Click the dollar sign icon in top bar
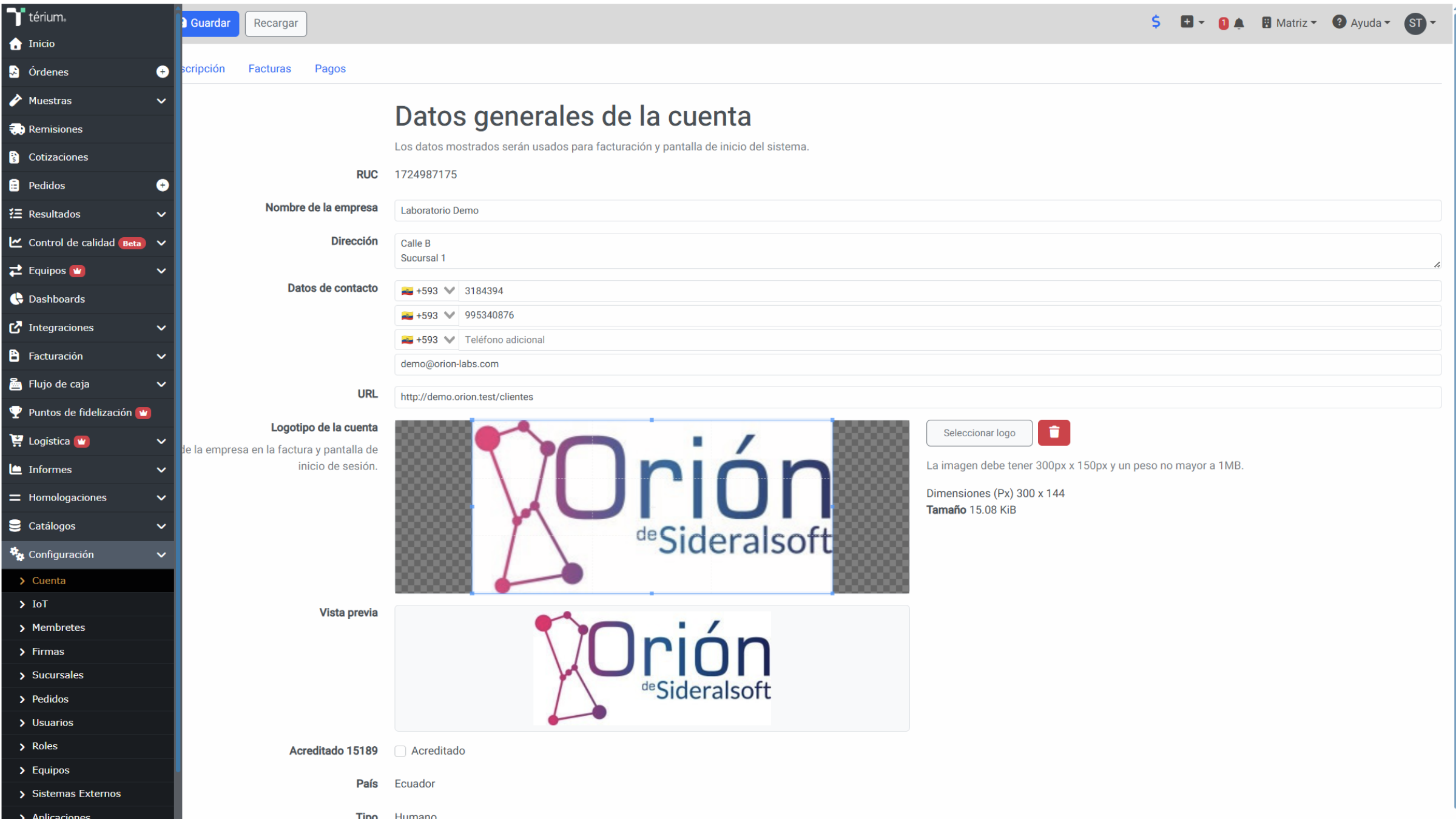 pos(1156,22)
